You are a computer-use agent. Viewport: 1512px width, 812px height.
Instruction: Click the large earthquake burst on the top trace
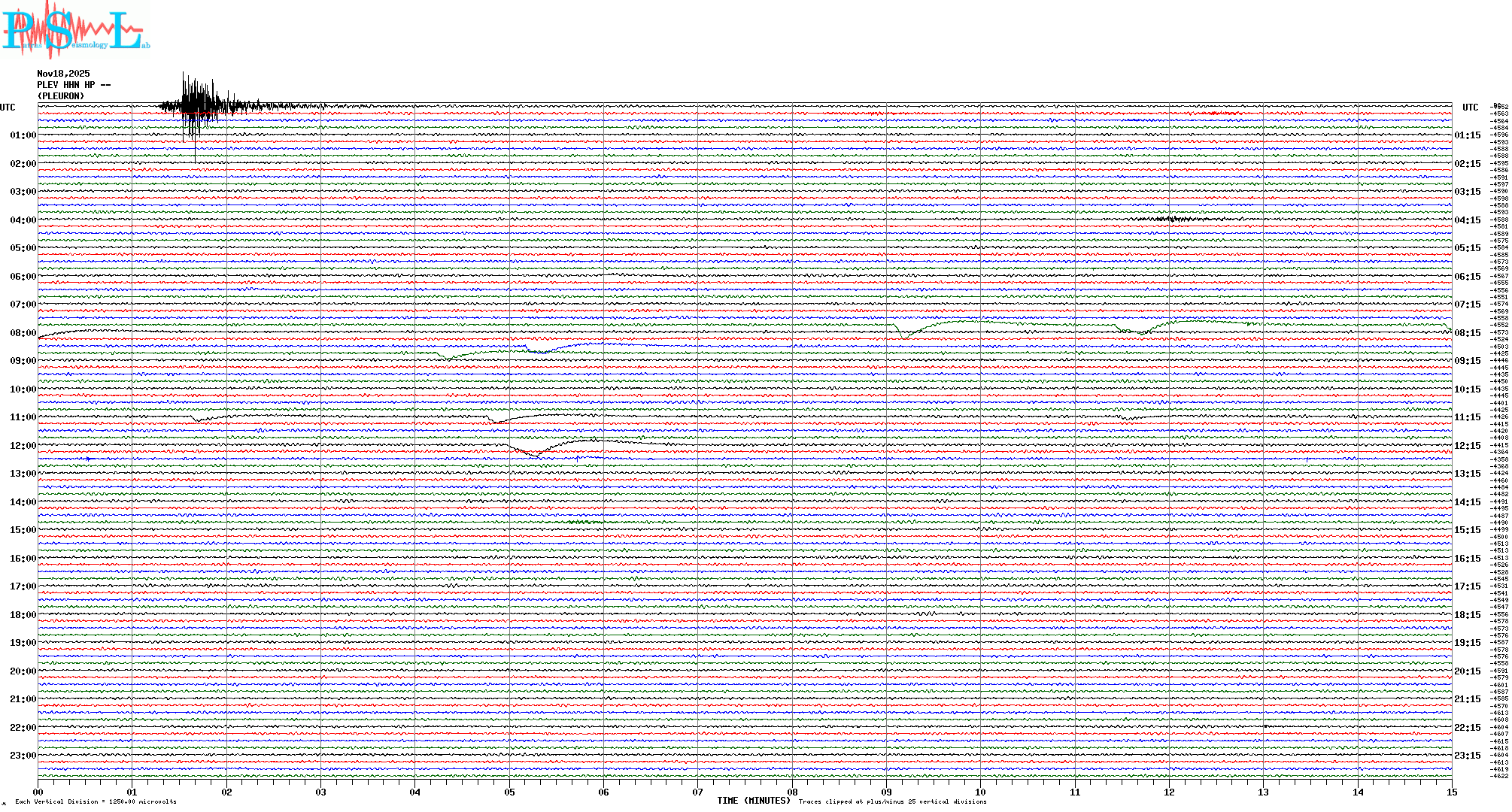click(x=197, y=105)
